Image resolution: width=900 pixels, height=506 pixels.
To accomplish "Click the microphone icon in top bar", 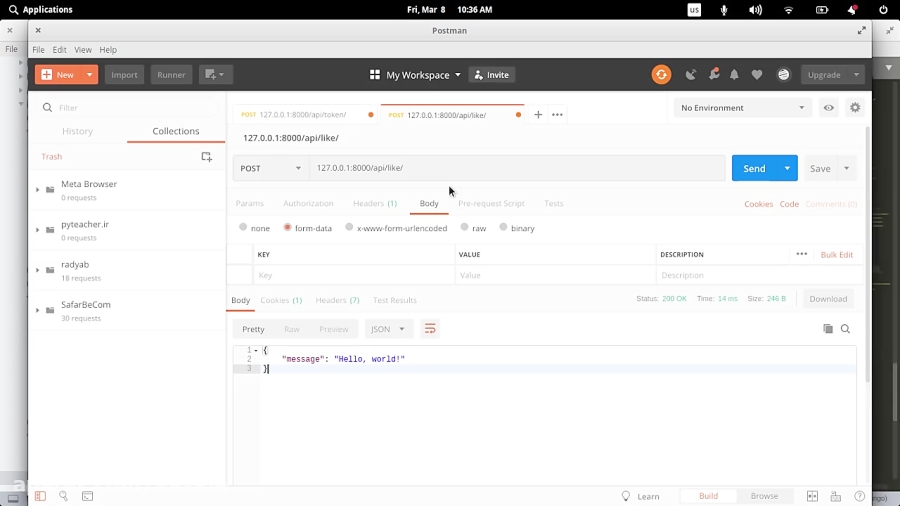I will point(724,10).
